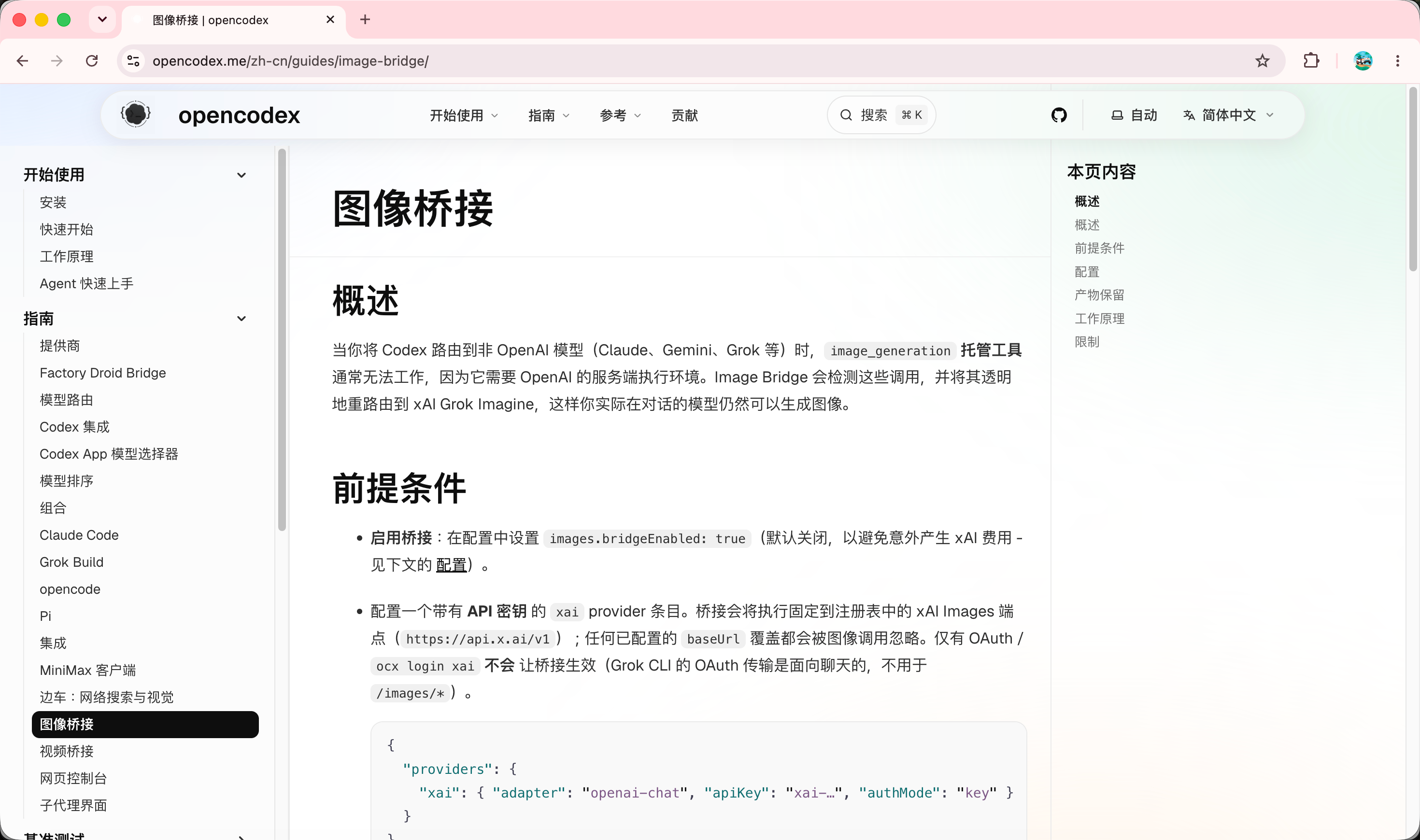Open the 简体中文 language selector
1420x840 pixels.
[1229, 115]
